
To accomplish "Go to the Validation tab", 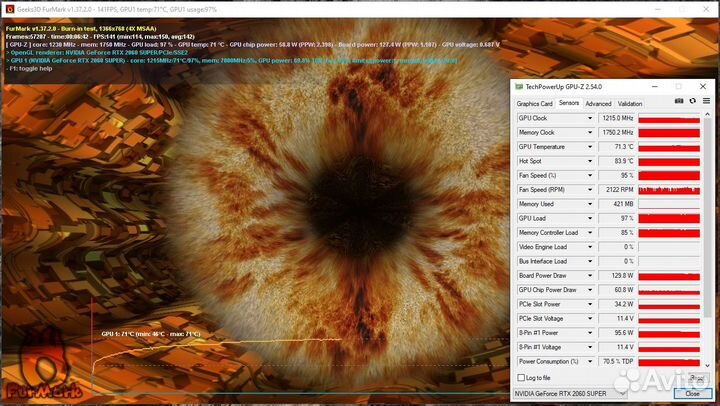I will click(x=630, y=103).
